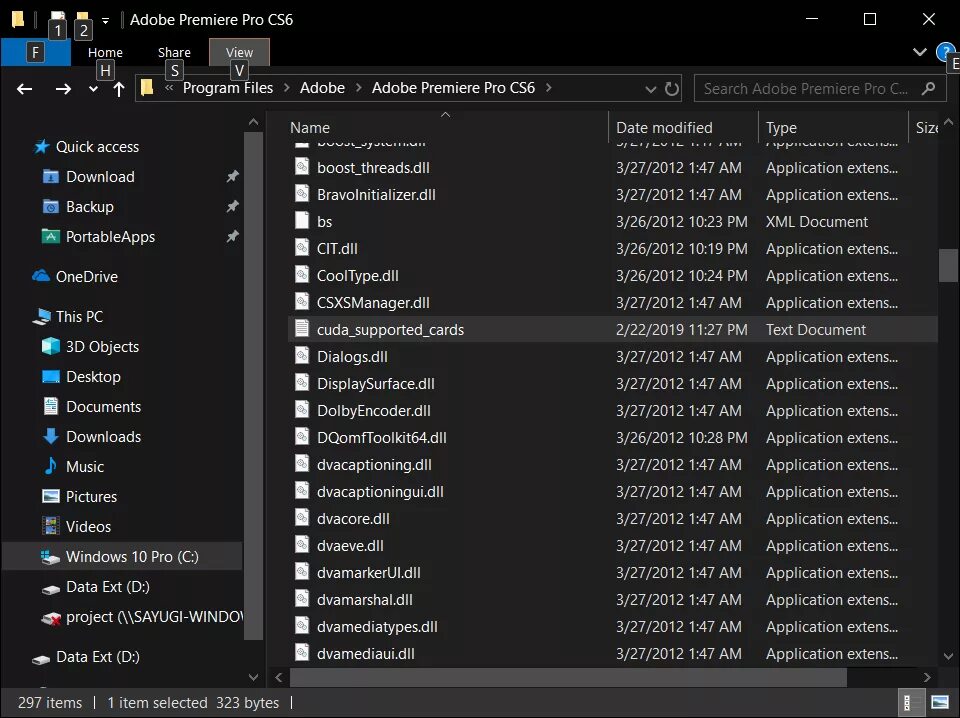
Task: Open the Recent locations dropdown arrow
Action: [x=93, y=89]
